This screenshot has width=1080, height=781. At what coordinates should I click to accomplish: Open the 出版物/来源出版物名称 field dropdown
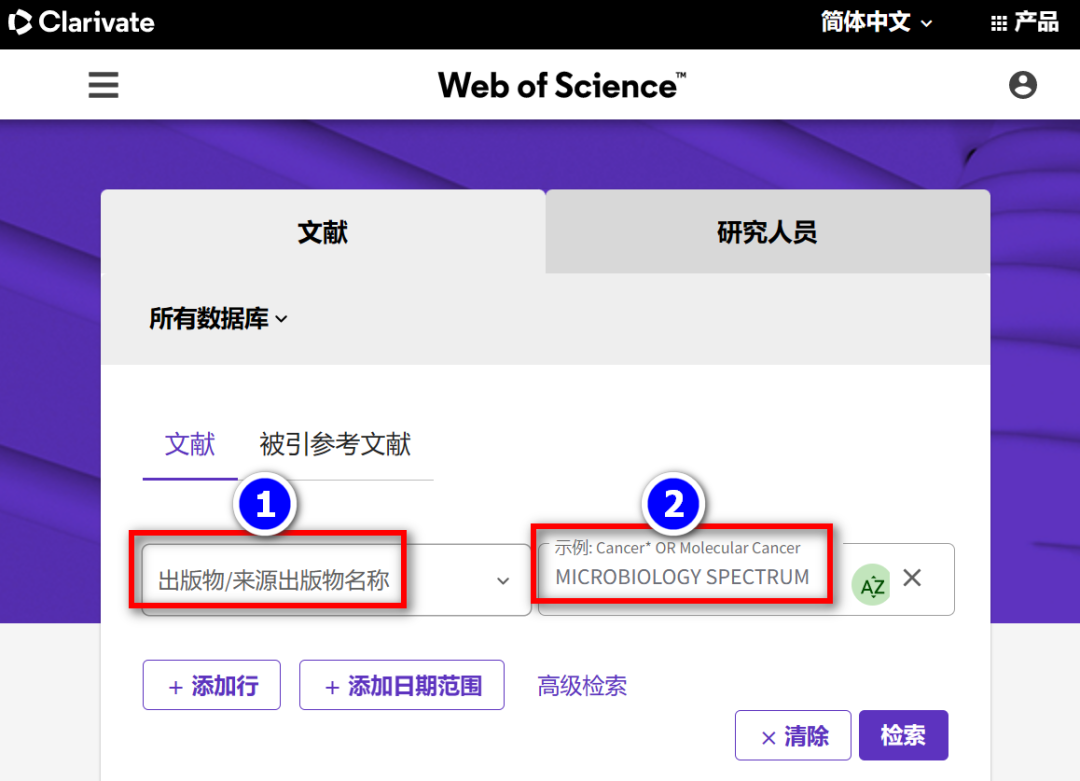click(336, 580)
